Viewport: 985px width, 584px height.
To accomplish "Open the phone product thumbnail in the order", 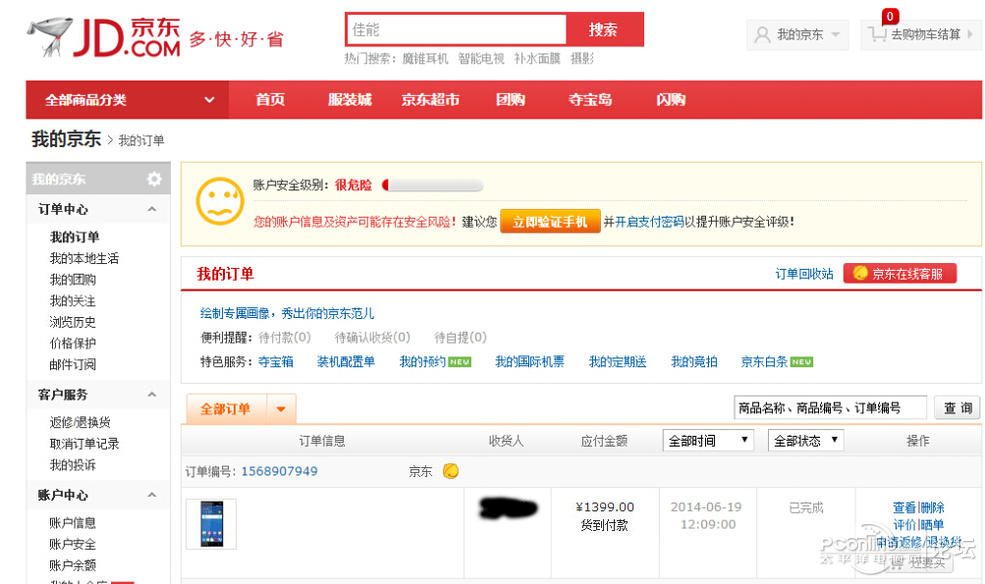I will point(211,524).
